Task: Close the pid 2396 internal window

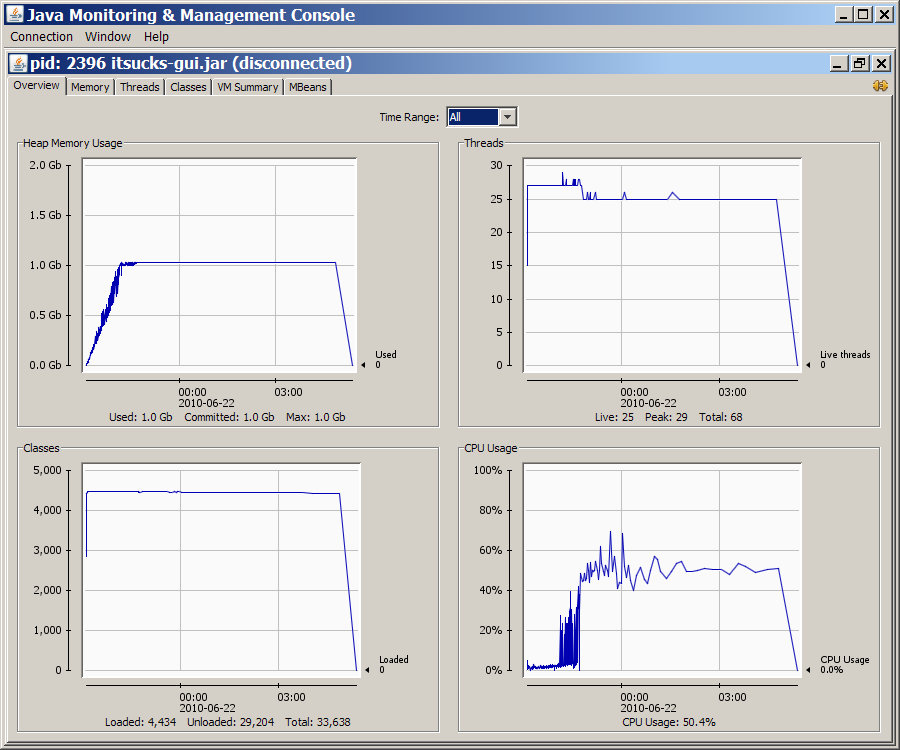Action: click(881, 63)
